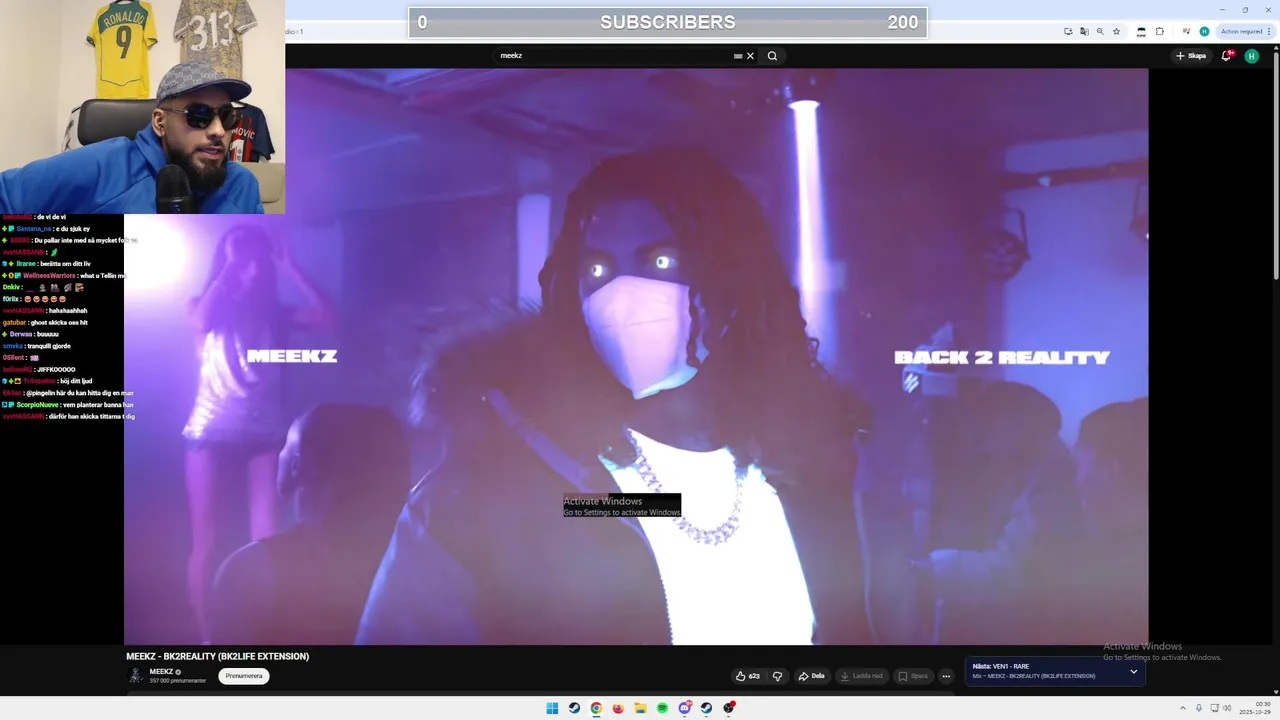Image resolution: width=1280 pixels, height=720 pixels.
Task: Like the video with thumbs up
Action: click(x=747, y=676)
